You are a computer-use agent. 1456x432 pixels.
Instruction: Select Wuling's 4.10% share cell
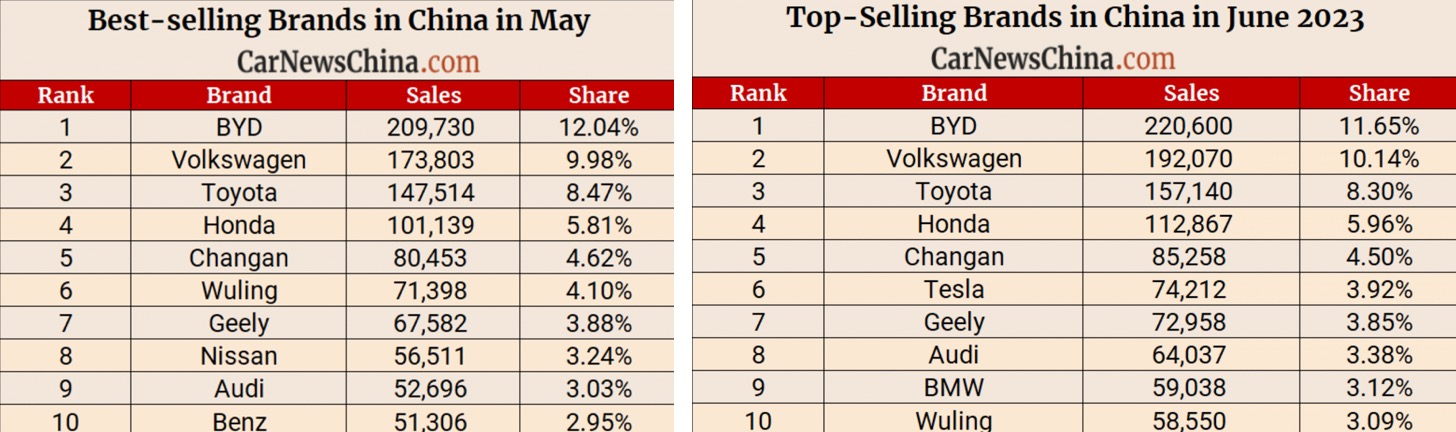click(597, 291)
